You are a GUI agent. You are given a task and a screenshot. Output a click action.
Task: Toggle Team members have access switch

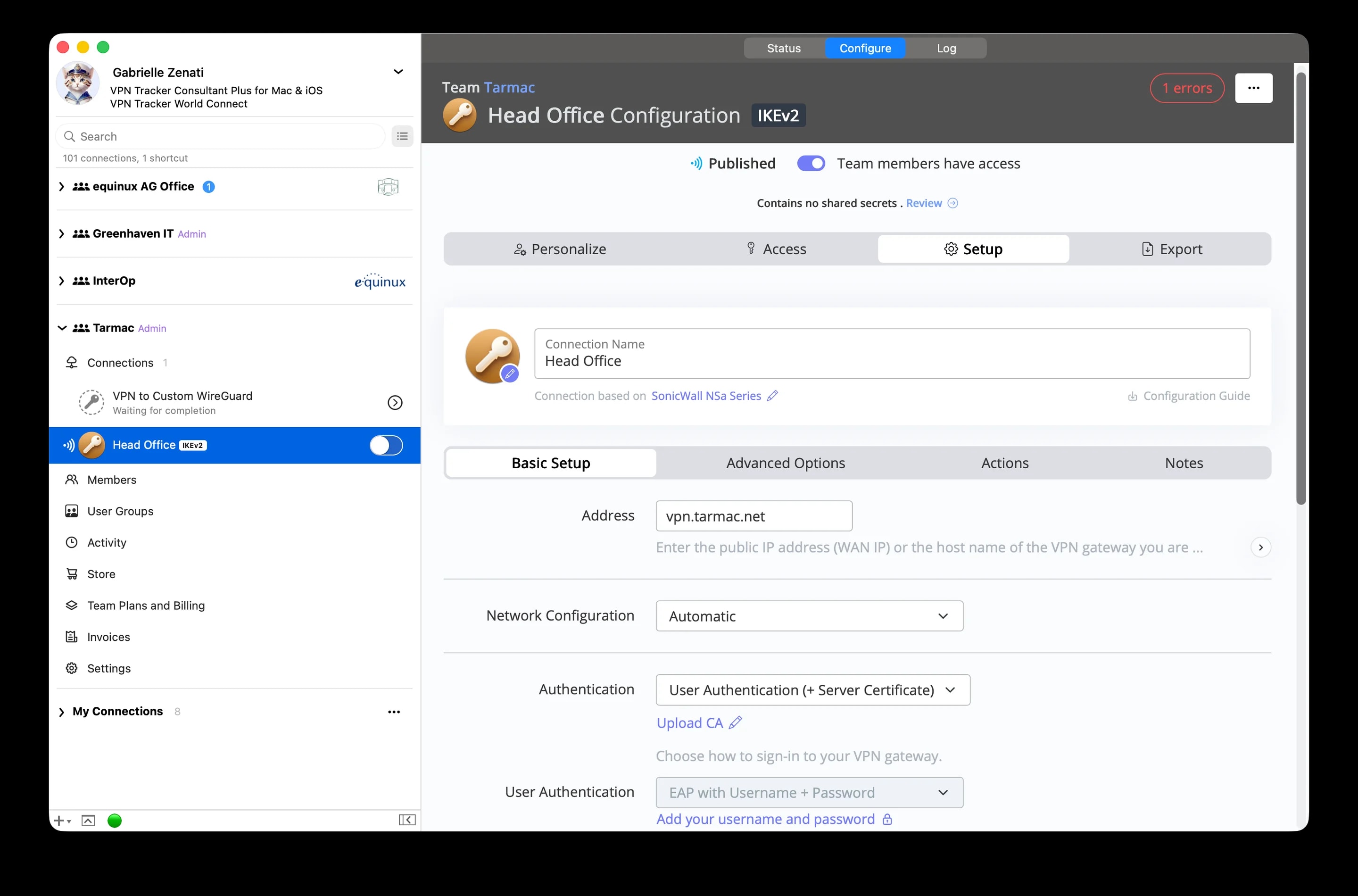pyautogui.click(x=811, y=164)
